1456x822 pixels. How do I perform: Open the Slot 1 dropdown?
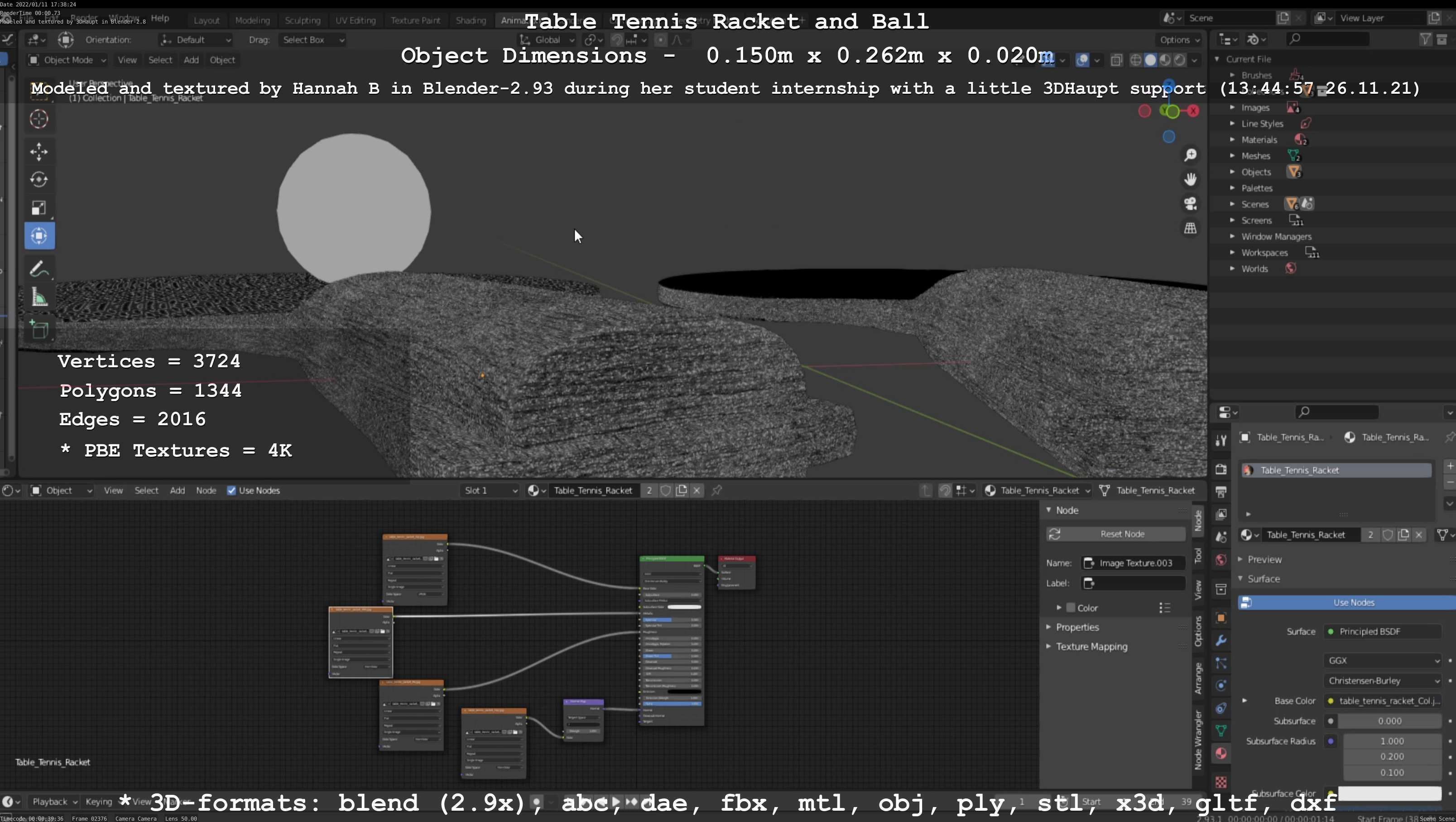[490, 490]
